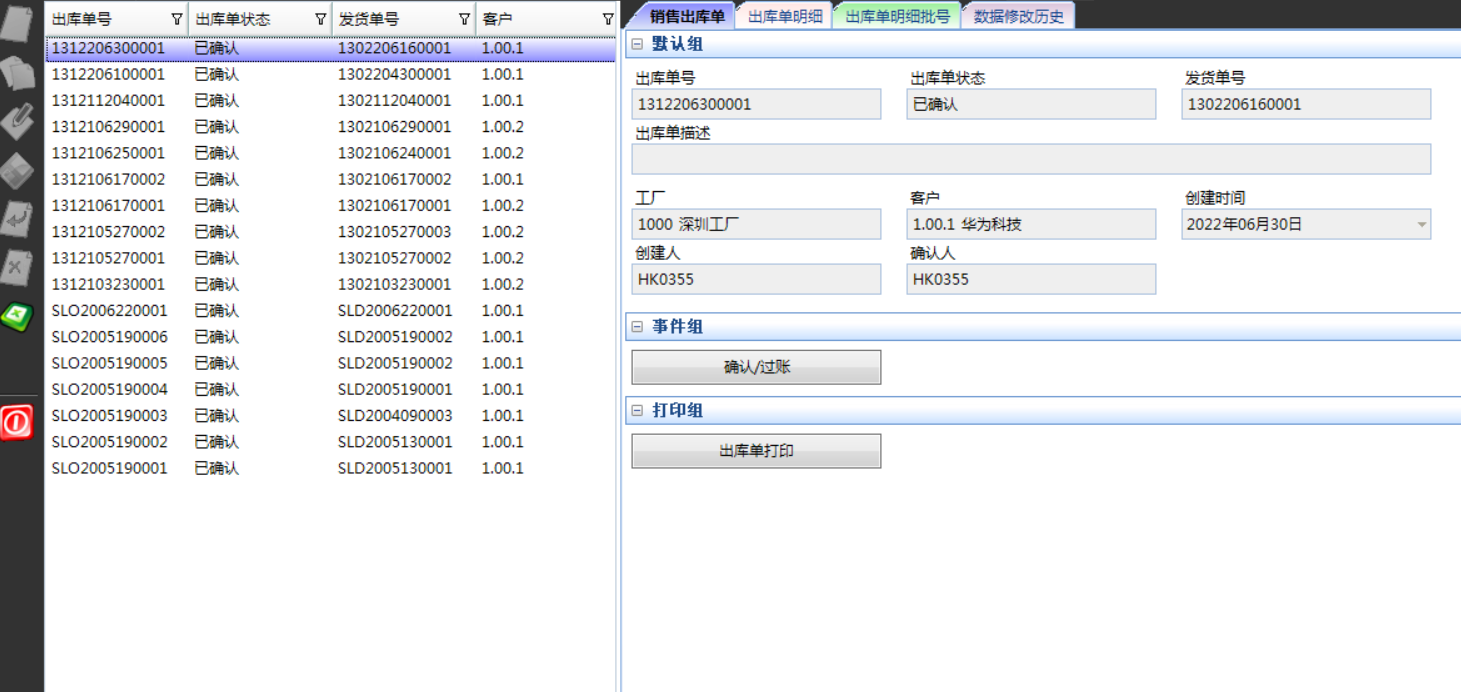
Task: Select row SLO2005190005 in list
Action: tap(330, 363)
